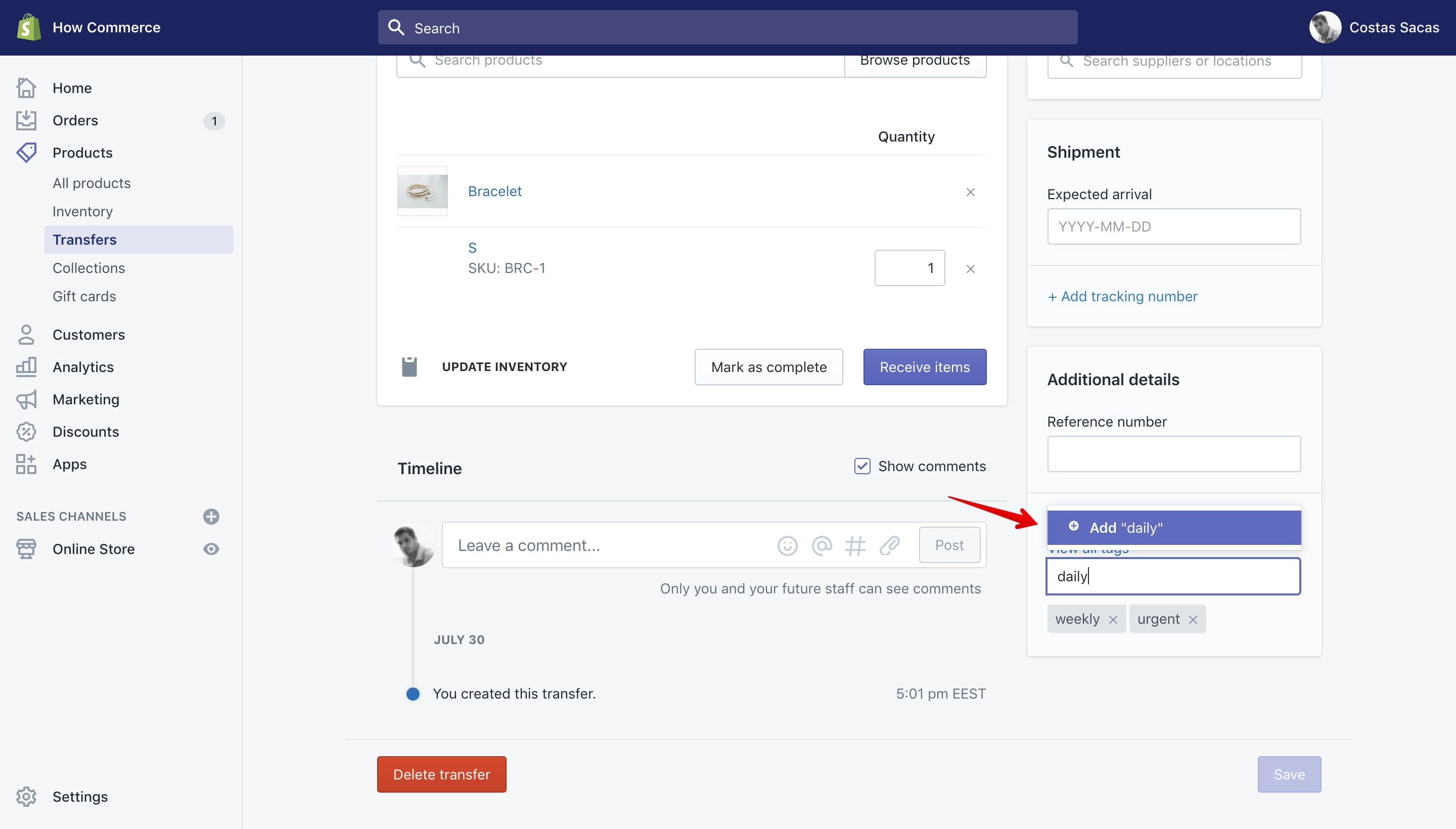Open Orders in sidebar
This screenshot has height=829, width=1456.
pyautogui.click(x=75, y=120)
